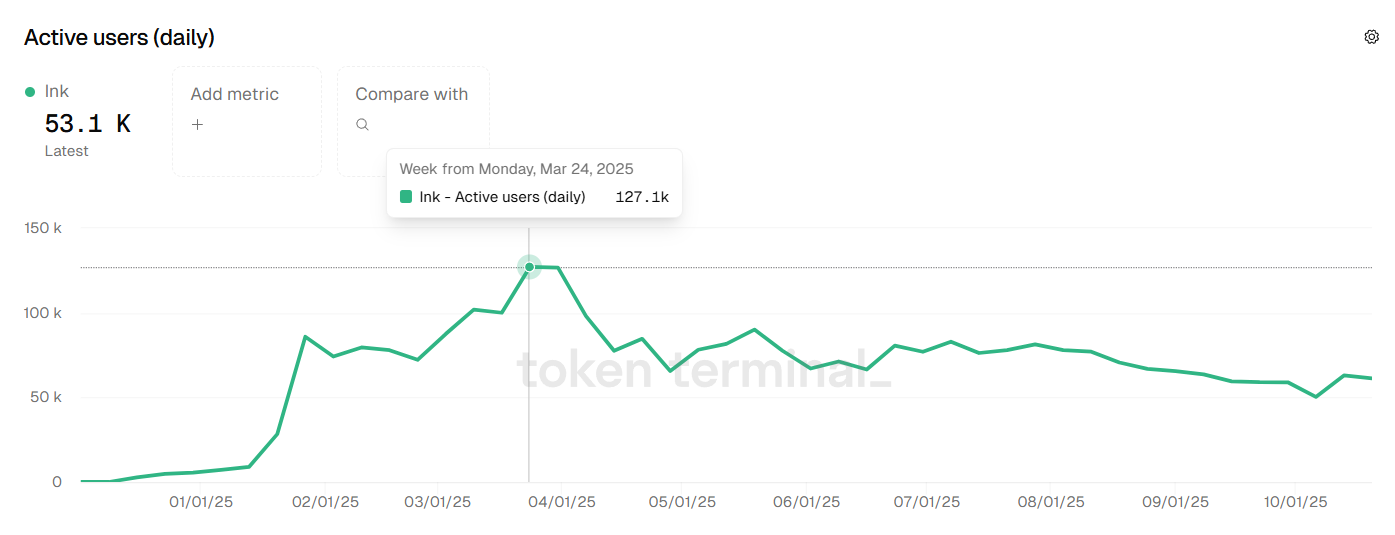Image resolution: width=1395 pixels, height=535 pixels.
Task: Click the 150 k y-axis label
Action: (x=43, y=228)
